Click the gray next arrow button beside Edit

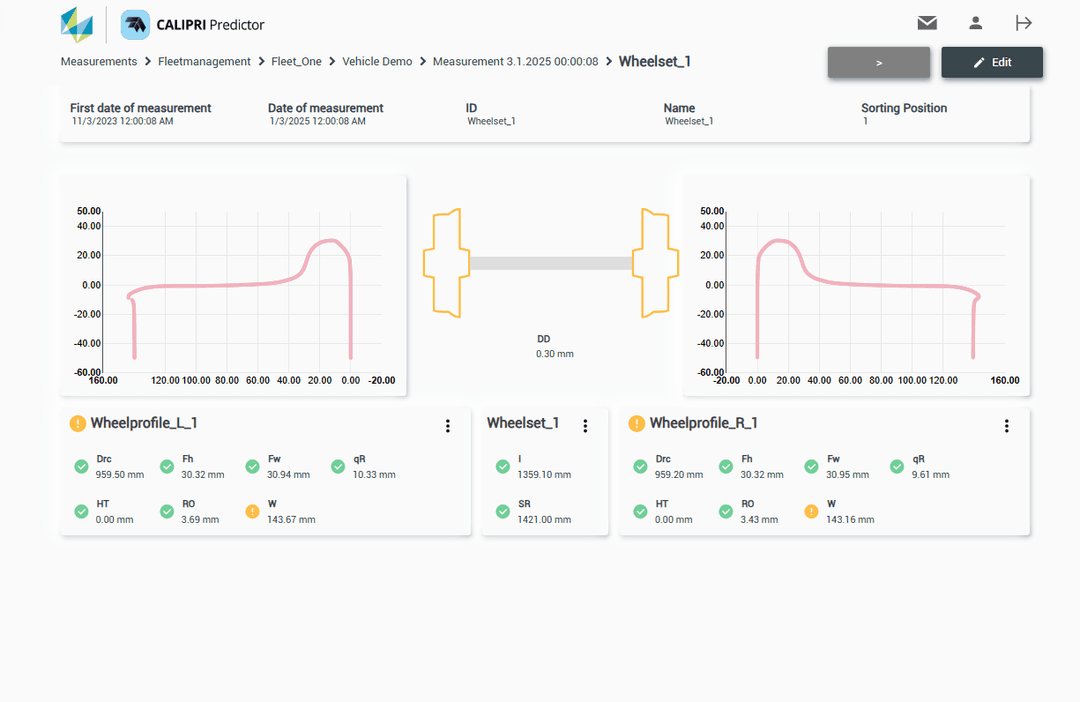[x=879, y=62]
